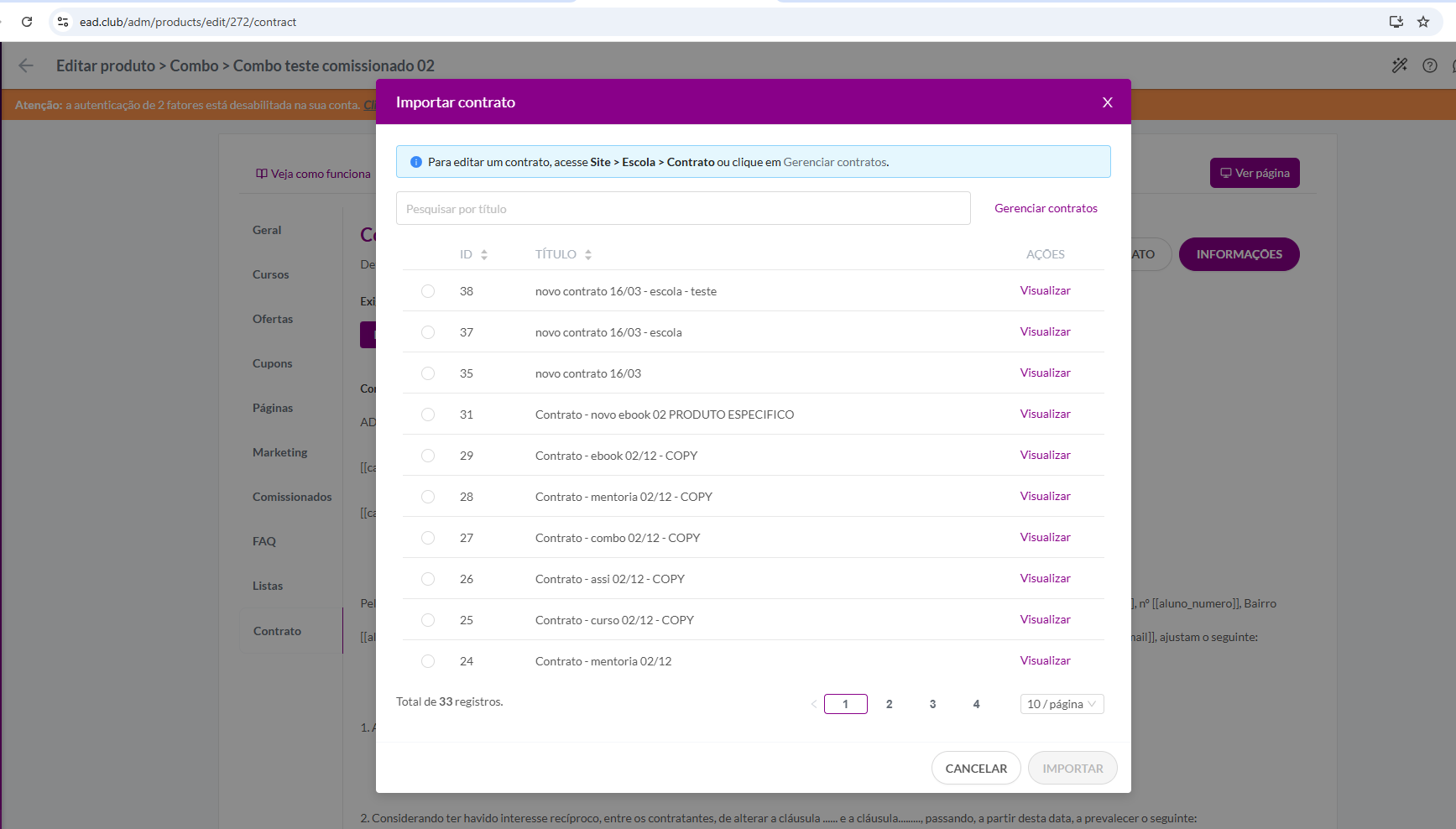Visualizar contract 25 curso COPY

tap(1046, 619)
